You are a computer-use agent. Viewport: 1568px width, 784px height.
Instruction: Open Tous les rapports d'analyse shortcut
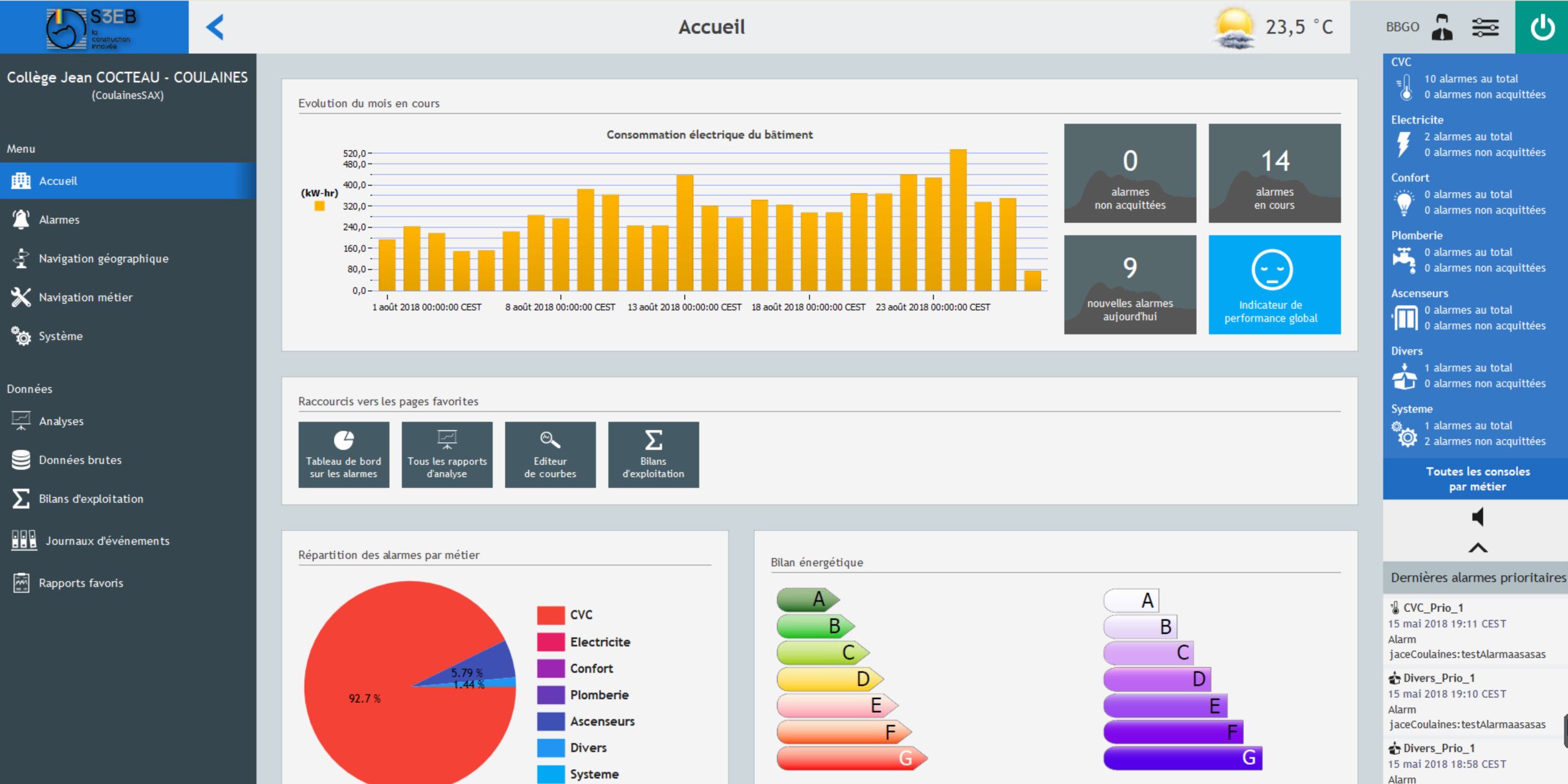click(447, 455)
